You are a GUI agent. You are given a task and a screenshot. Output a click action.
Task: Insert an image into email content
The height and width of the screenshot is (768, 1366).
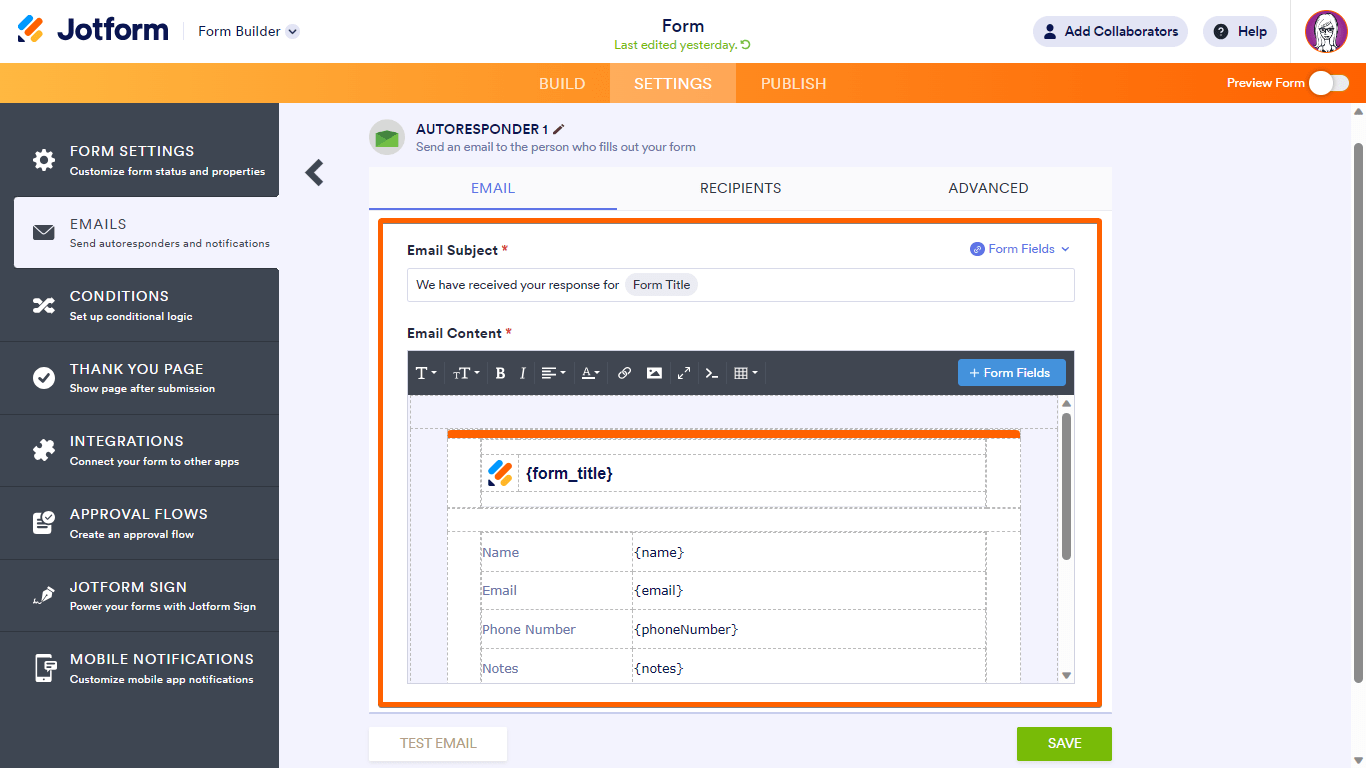[654, 373]
